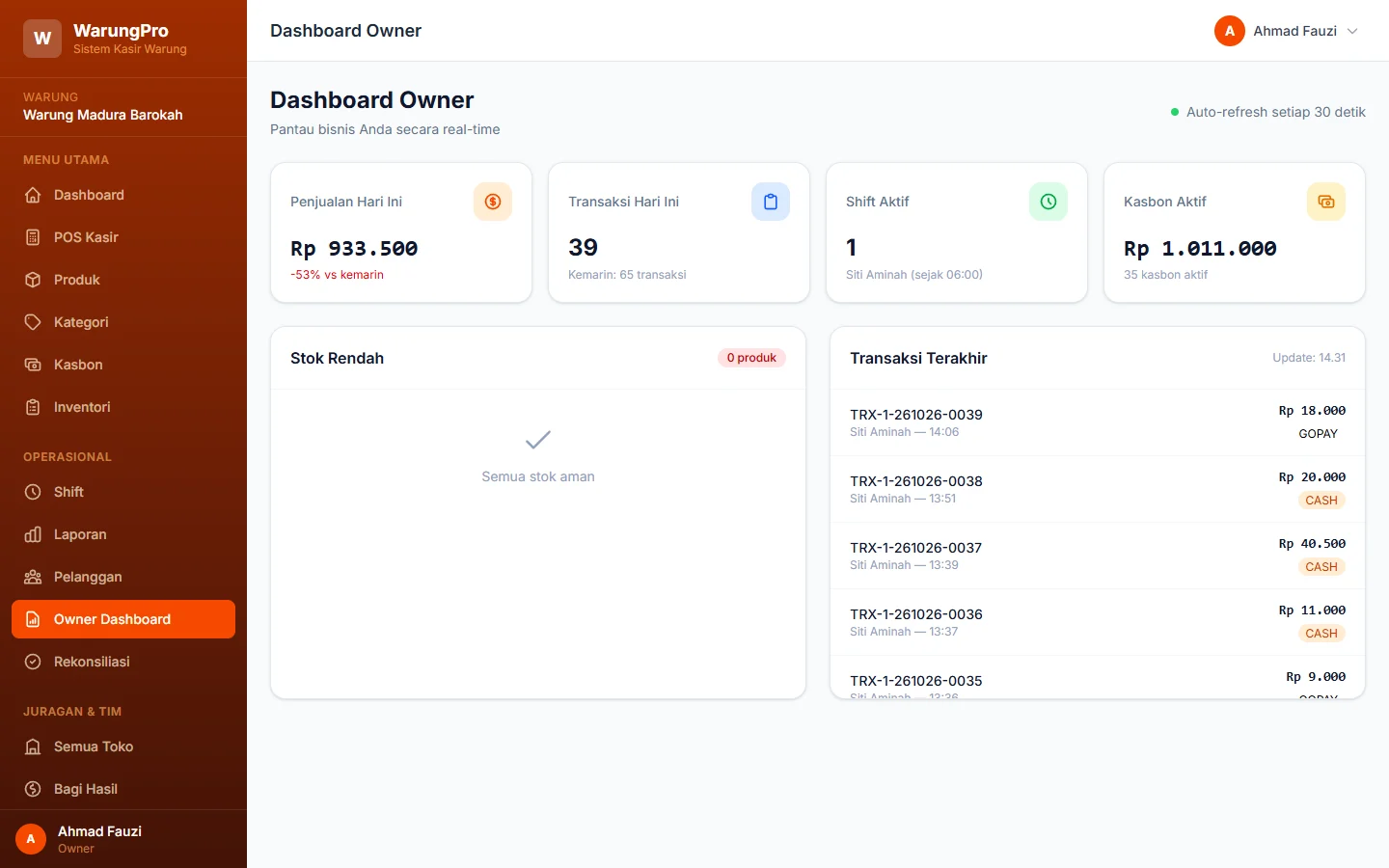
Task: Click the Rekonsiliasi check-circle icon
Action: [33, 662]
